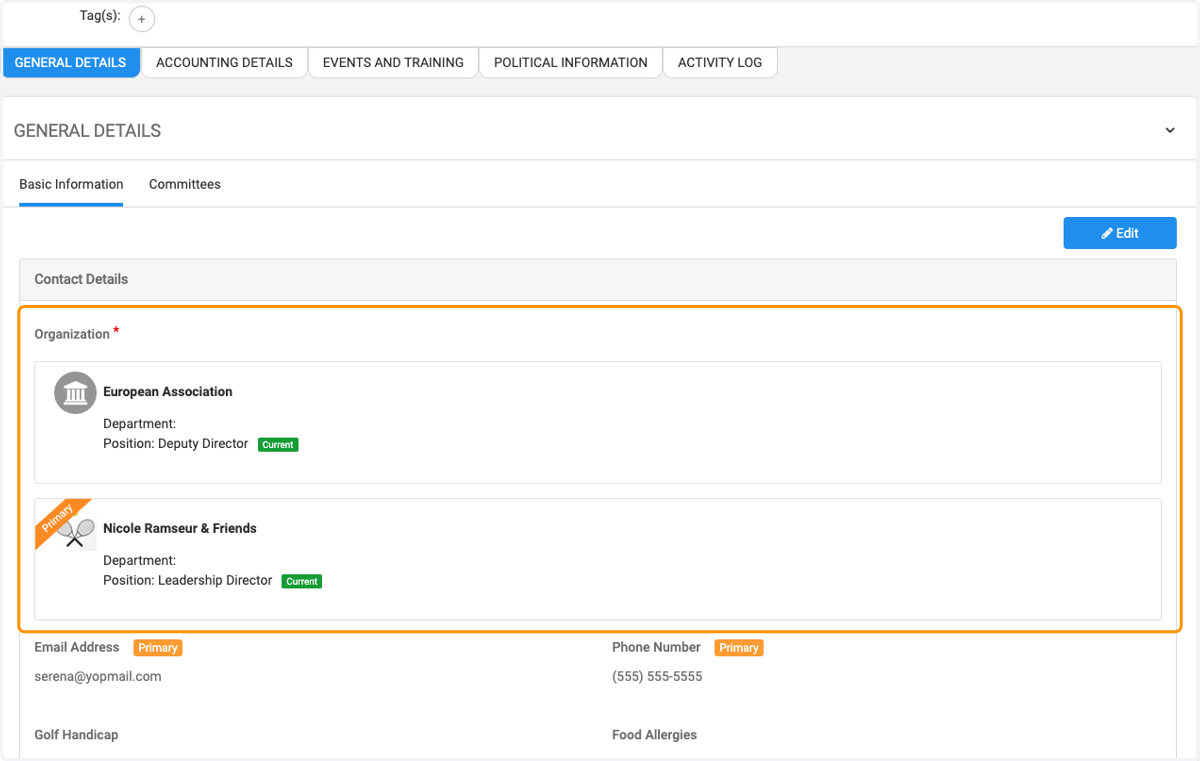This screenshot has height=761, width=1200.
Task: Go to the Political Information tab
Action: [571, 62]
